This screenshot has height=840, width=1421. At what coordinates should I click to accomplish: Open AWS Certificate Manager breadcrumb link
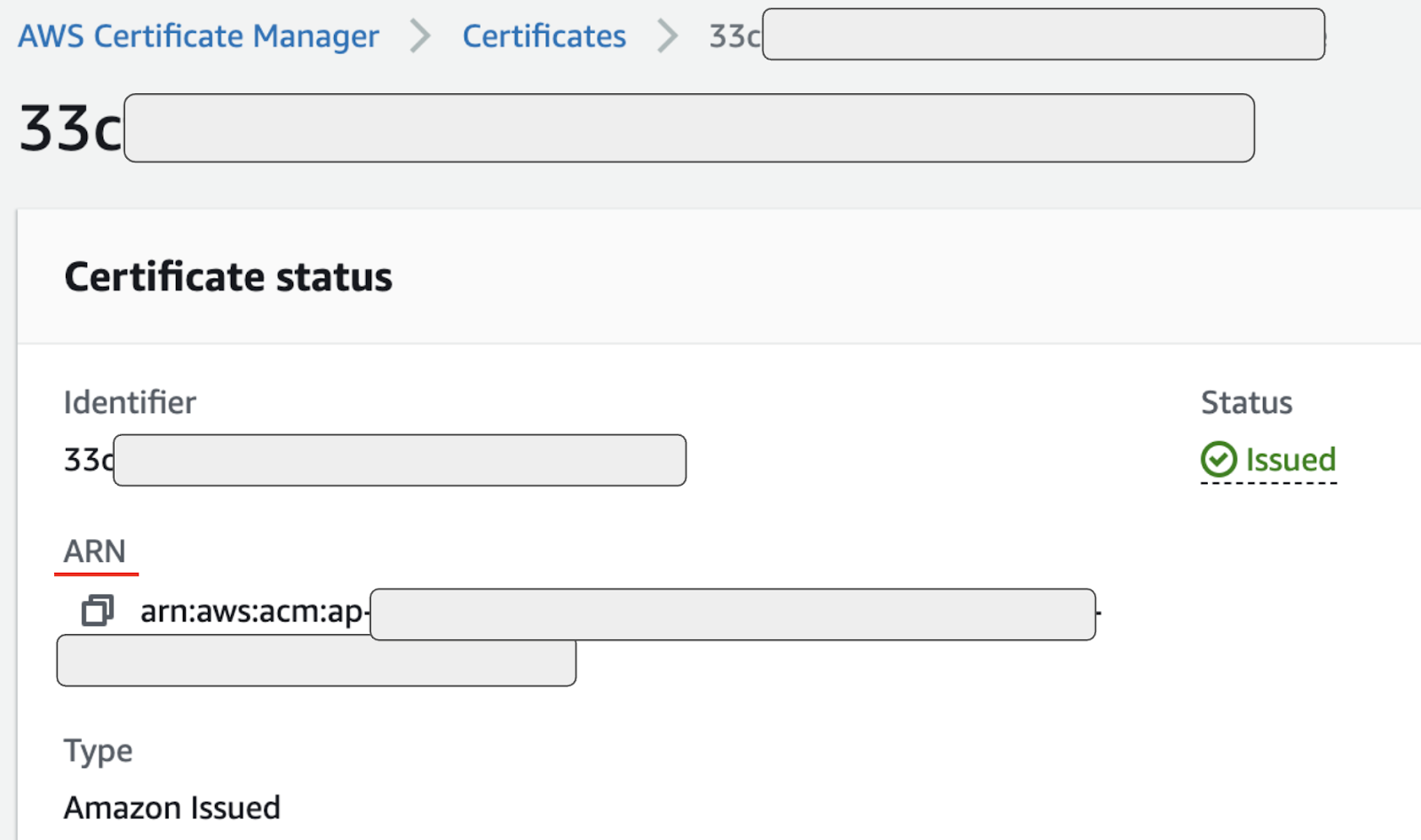[199, 36]
